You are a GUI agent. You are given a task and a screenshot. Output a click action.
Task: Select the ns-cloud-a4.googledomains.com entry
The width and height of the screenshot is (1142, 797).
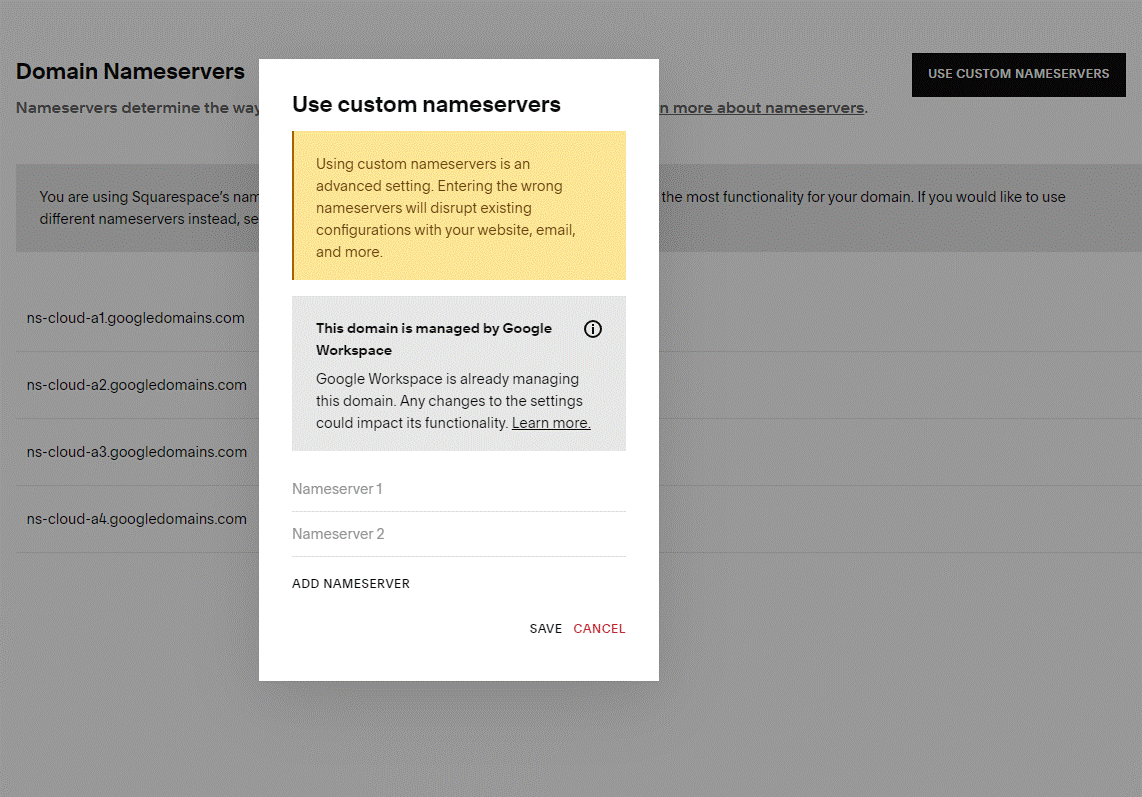(x=137, y=519)
